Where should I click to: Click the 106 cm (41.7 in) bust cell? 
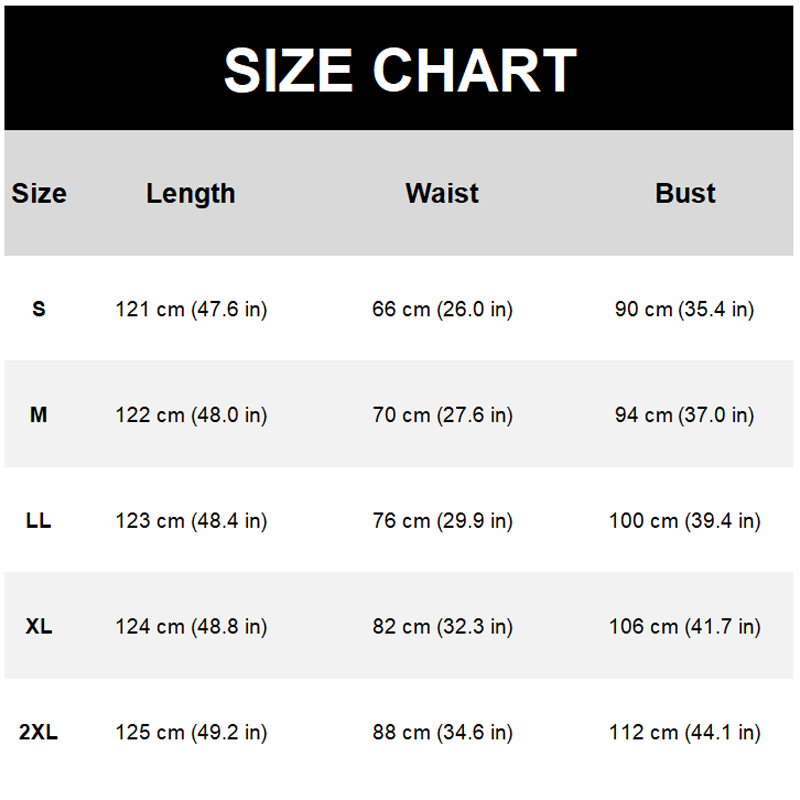click(x=685, y=627)
